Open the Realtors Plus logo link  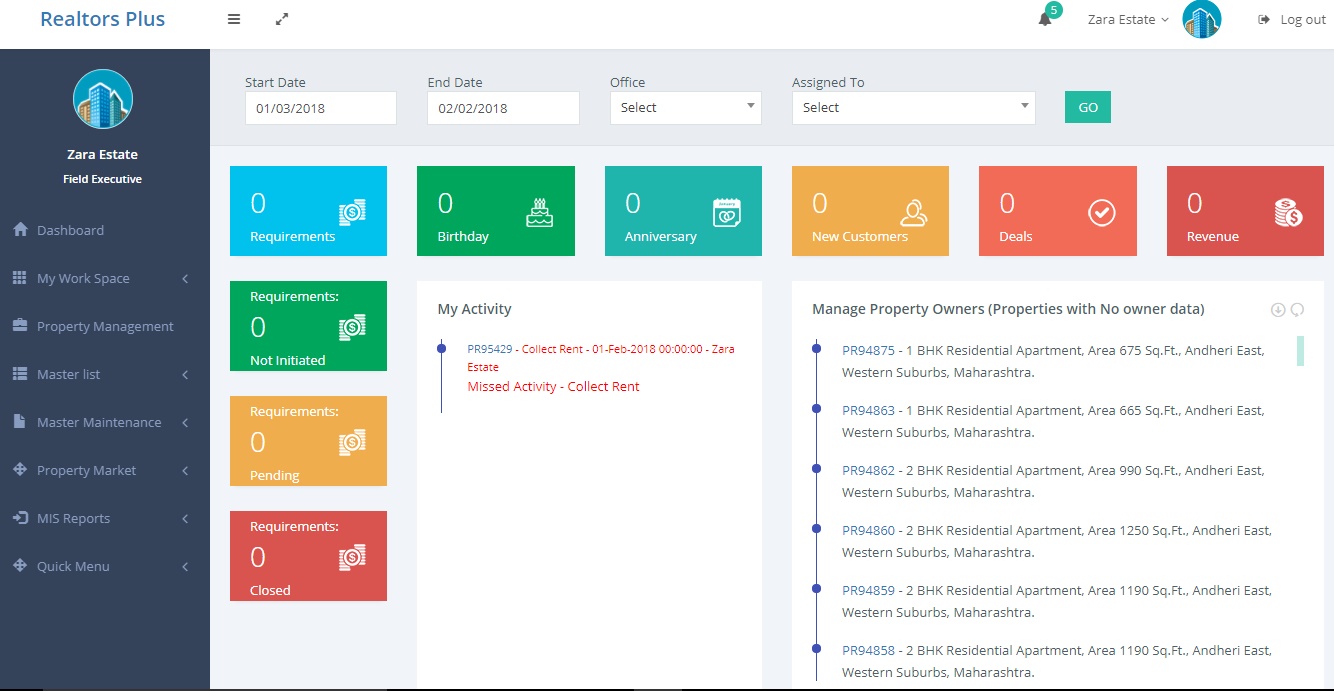click(103, 19)
